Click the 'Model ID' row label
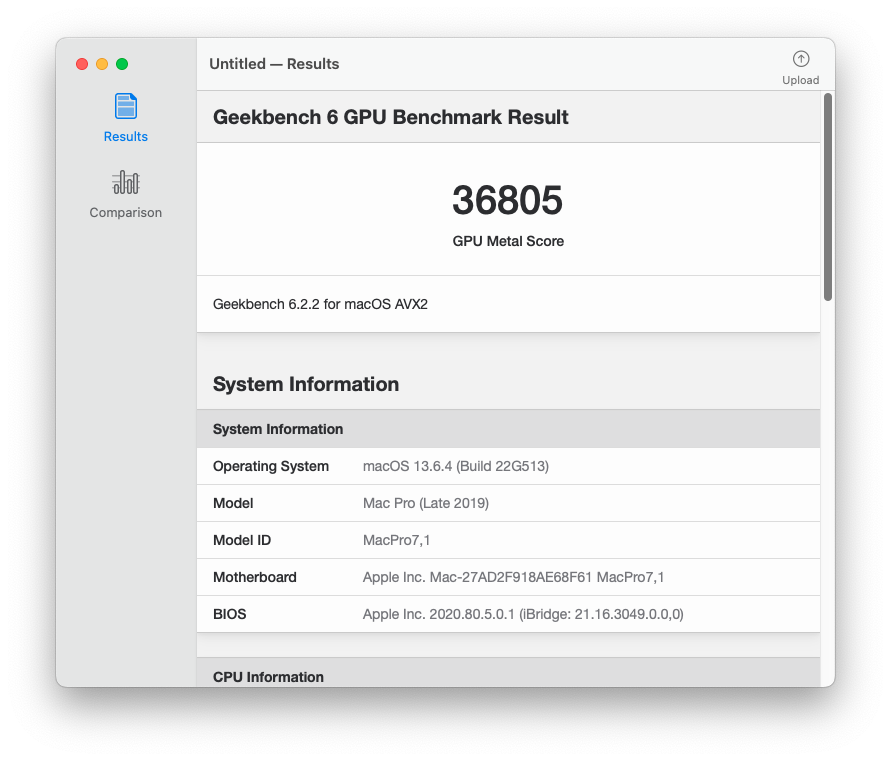The height and width of the screenshot is (761, 891). (x=242, y=540)
